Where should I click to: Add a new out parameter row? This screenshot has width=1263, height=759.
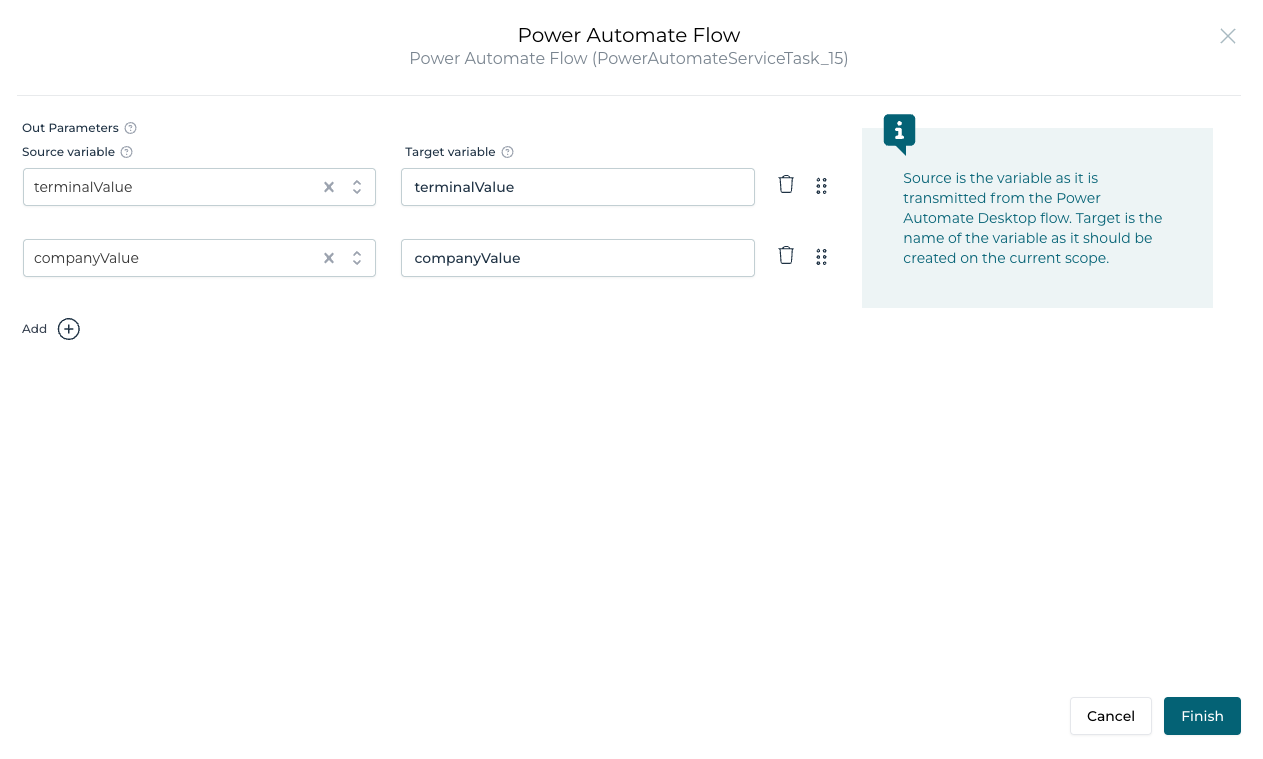pyautogui.click(x=67, y=329)
